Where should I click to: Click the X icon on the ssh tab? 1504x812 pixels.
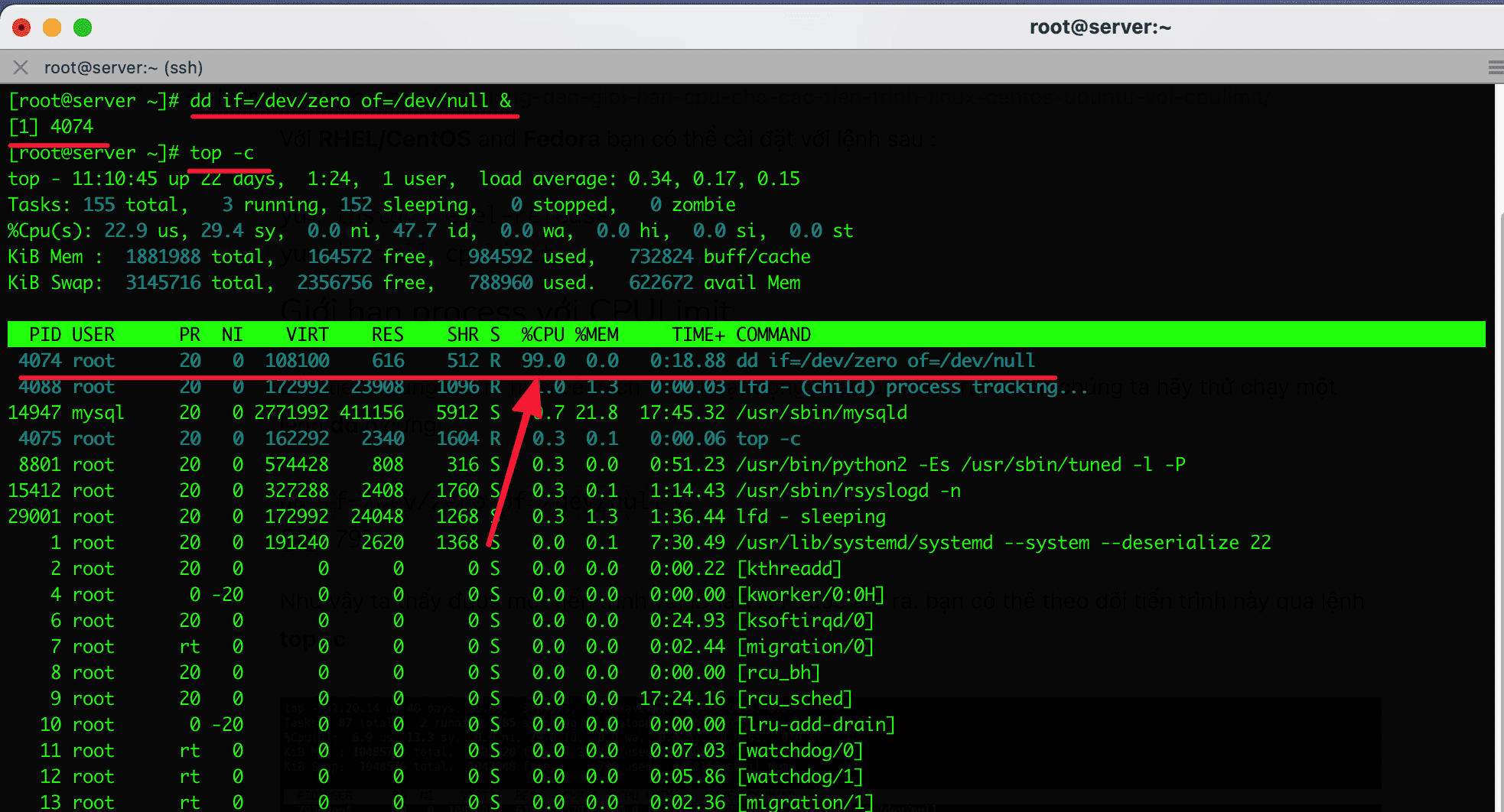20,67
